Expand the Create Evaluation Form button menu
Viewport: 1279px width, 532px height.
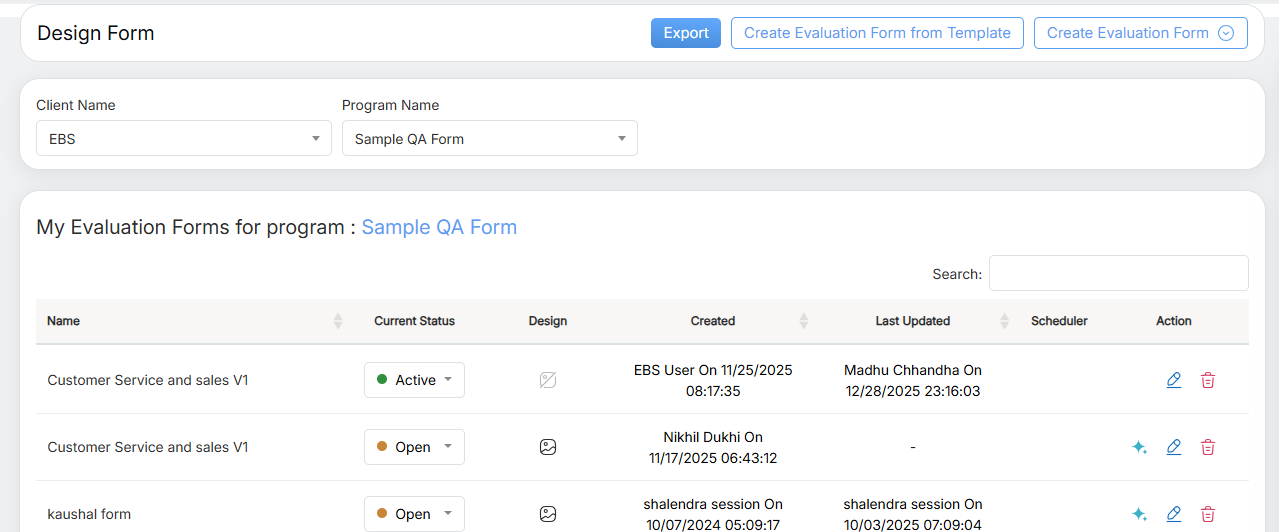click(x=1226, y=33)
